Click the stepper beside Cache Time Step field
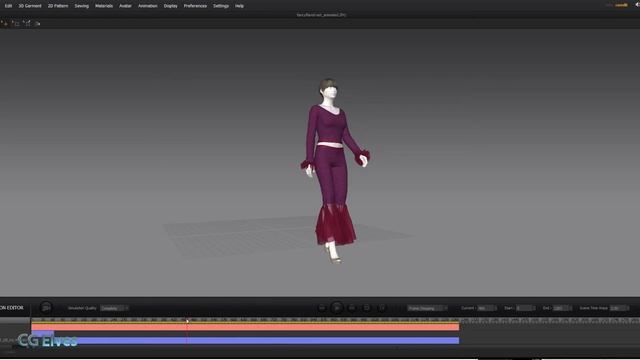The width and height of the screenshot is (640, 360). (x=628, y=308)
